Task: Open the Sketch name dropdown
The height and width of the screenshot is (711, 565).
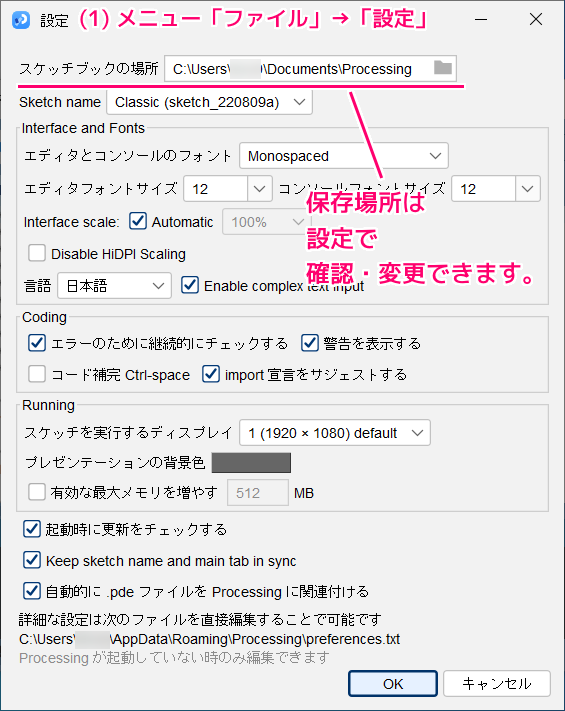Action: tap(209, 102)
